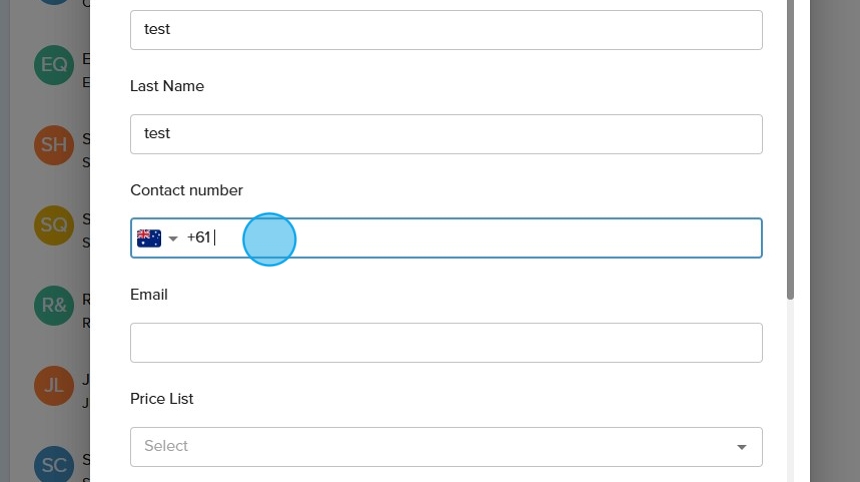Expand the Price List arrow

(741, 447)
